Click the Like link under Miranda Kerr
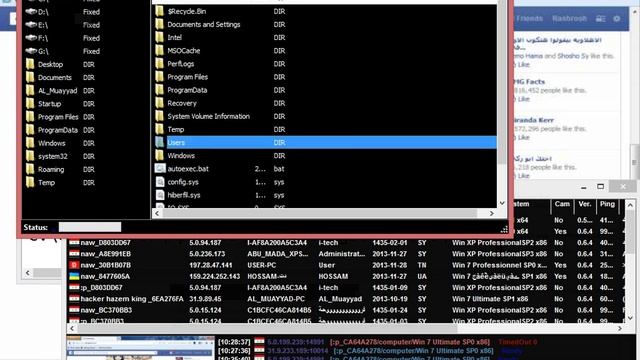This screenshot has height=360, width=640. (x=524, y=138)
